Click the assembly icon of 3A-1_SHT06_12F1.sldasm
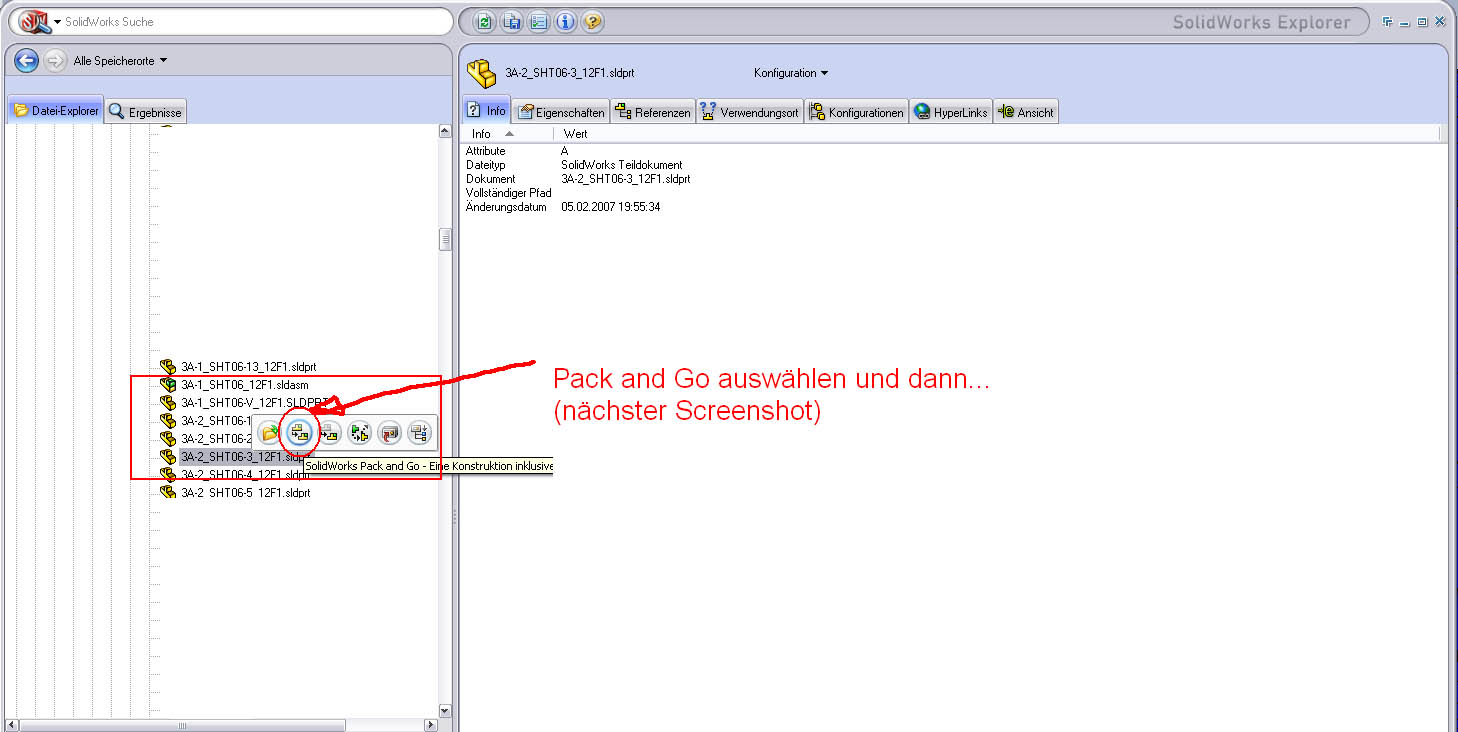Screen dimensions: 1458x732 click(168, 384)
